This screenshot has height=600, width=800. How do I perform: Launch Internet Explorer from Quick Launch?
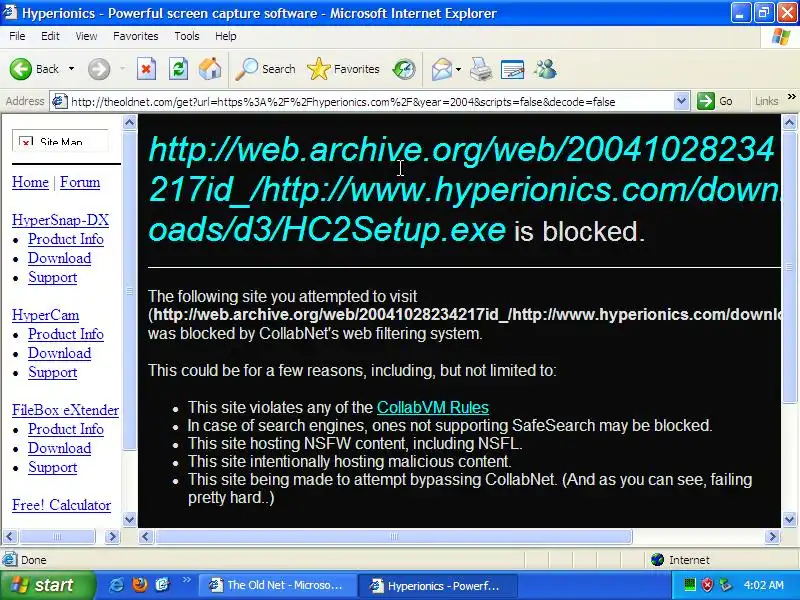pyautogui.click(x=116, y=585)
